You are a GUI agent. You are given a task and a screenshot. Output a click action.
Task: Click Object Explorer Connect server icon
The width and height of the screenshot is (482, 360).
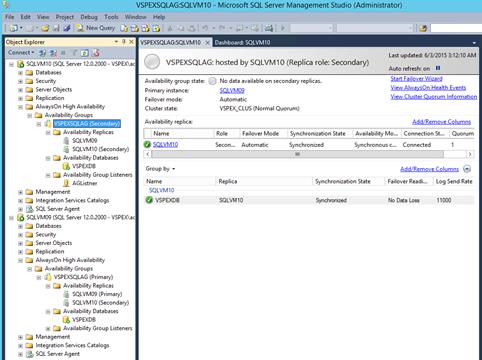pyautogui.click(x=42, y=53)
